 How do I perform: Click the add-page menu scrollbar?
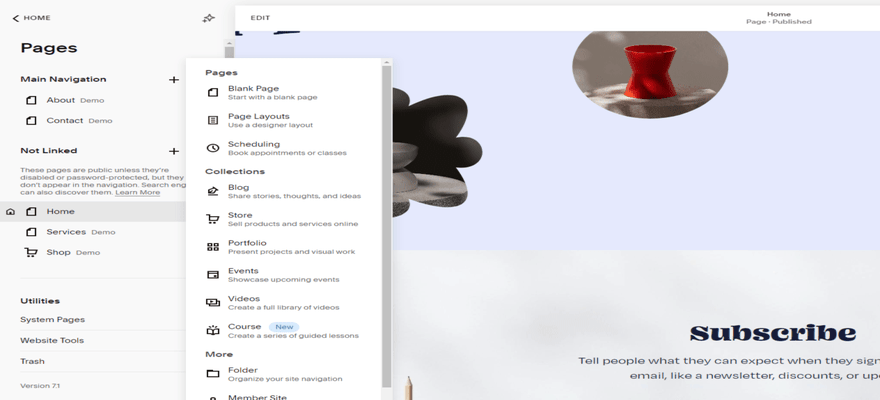coord(387,220)
